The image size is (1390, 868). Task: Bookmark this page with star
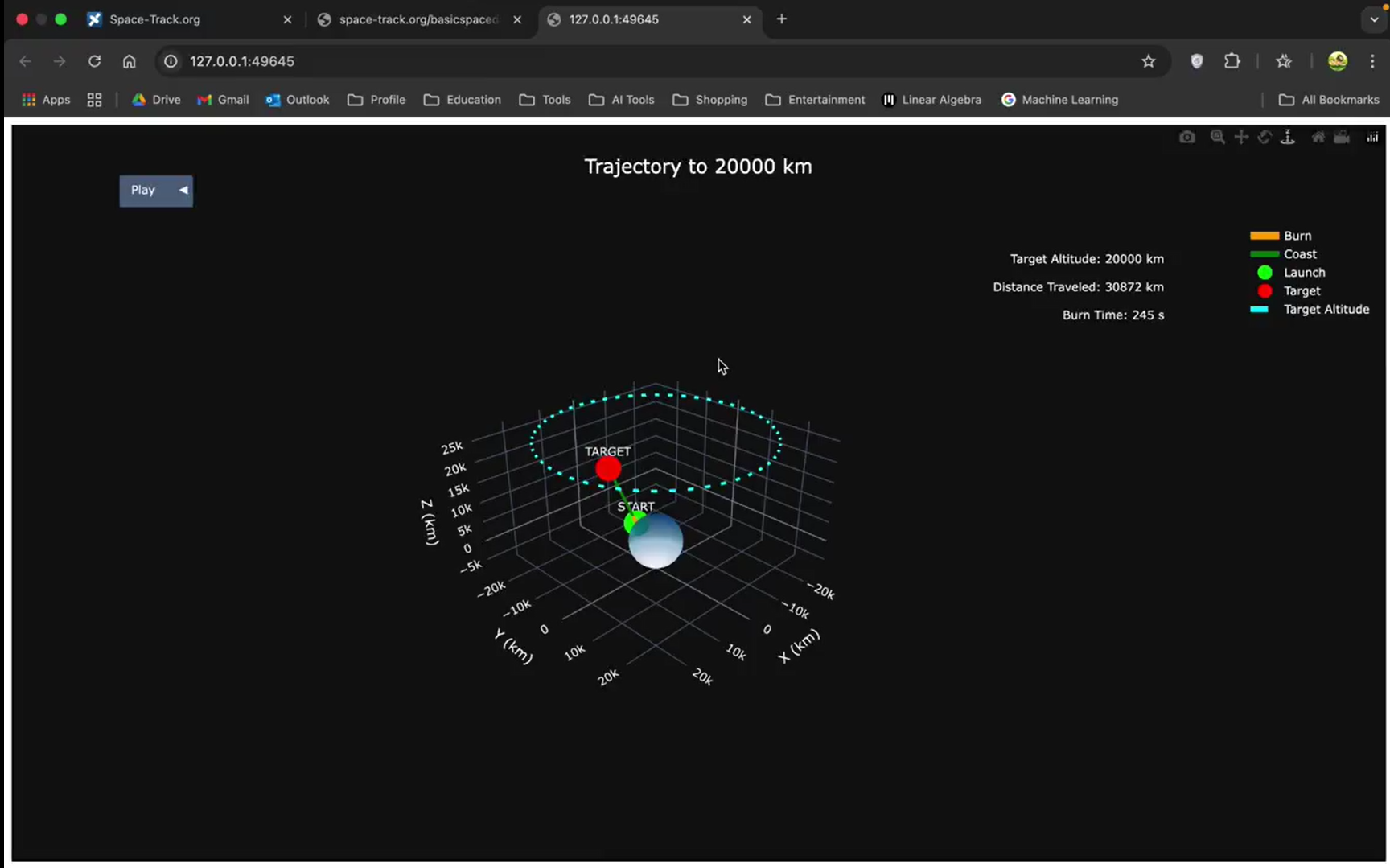click(1149, 61)
